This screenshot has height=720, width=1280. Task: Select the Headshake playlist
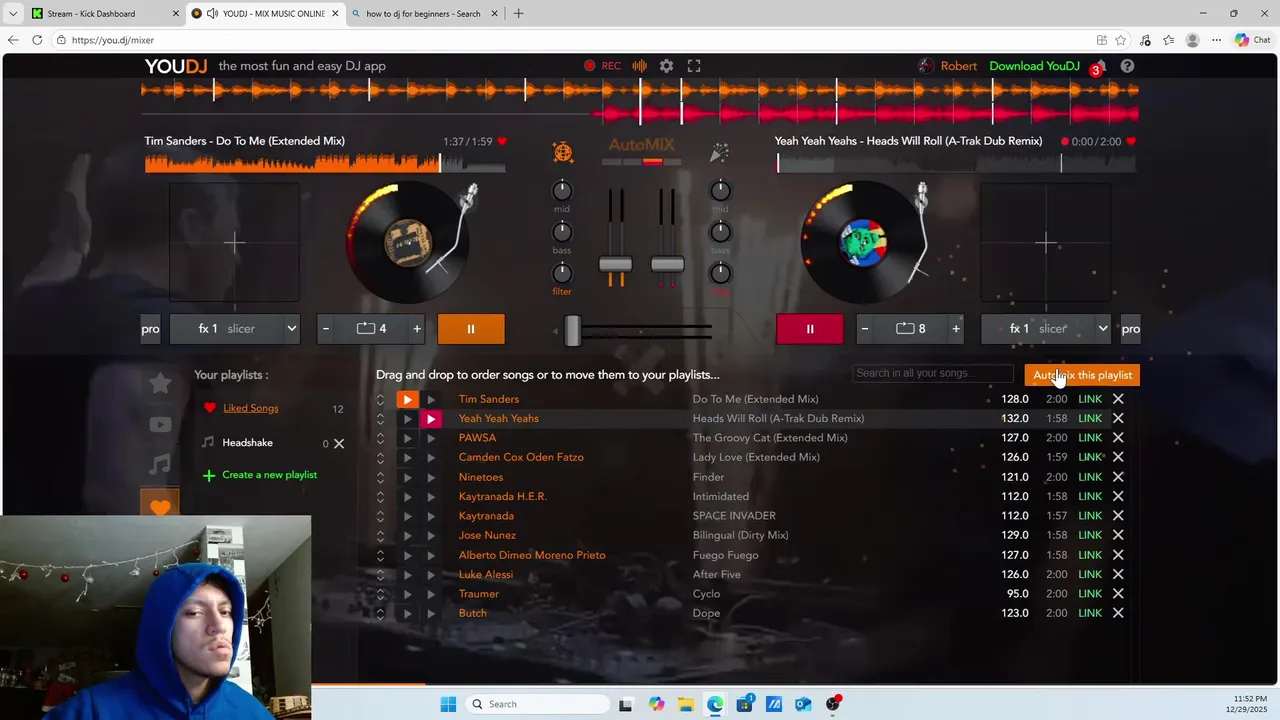coord(247,443)
